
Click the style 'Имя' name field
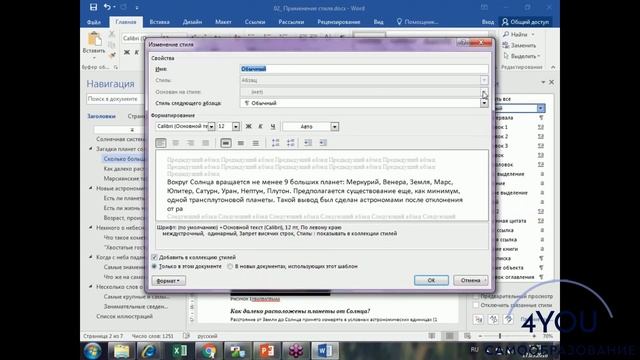click(x=364, y=69)
